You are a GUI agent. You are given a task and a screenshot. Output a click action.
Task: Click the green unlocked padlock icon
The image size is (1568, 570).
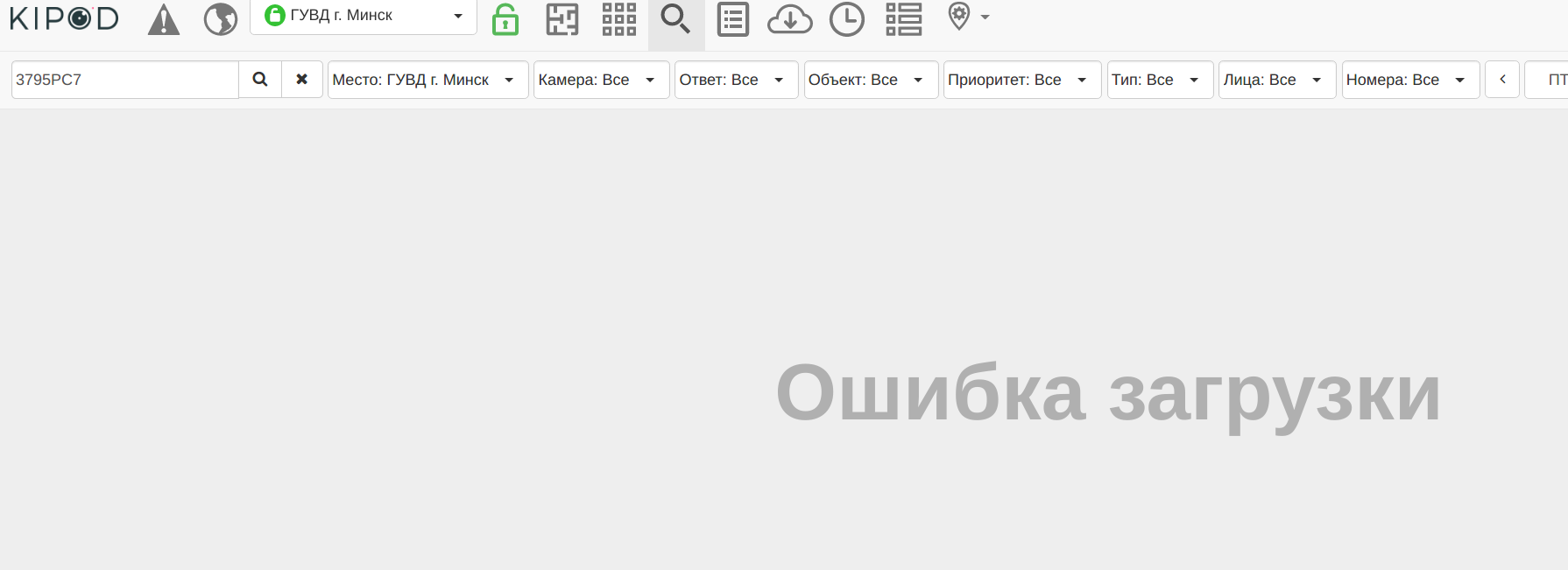[x=505, y=19]
